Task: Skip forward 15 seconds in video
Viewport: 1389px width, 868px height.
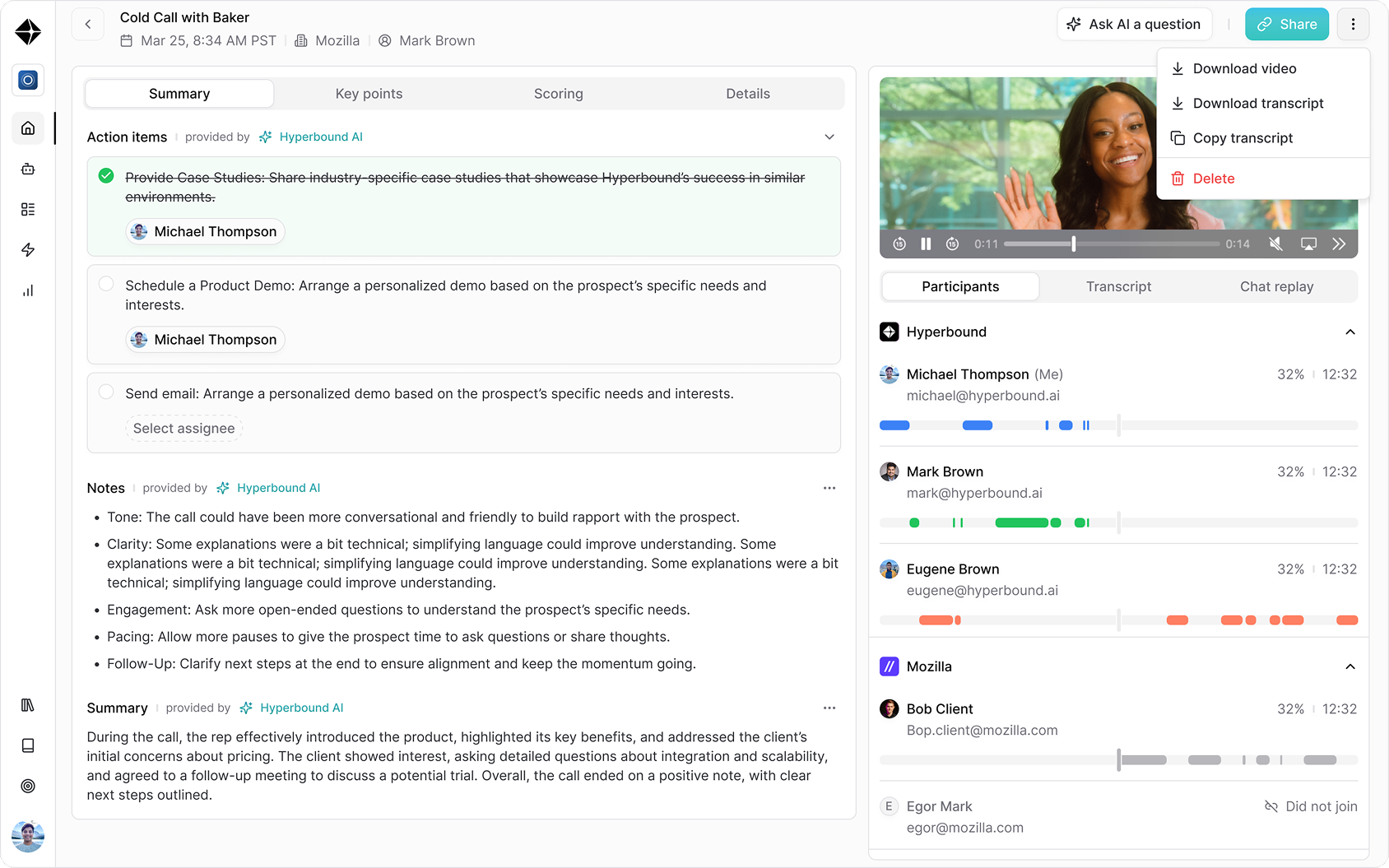Action: [x=952, y=244]
